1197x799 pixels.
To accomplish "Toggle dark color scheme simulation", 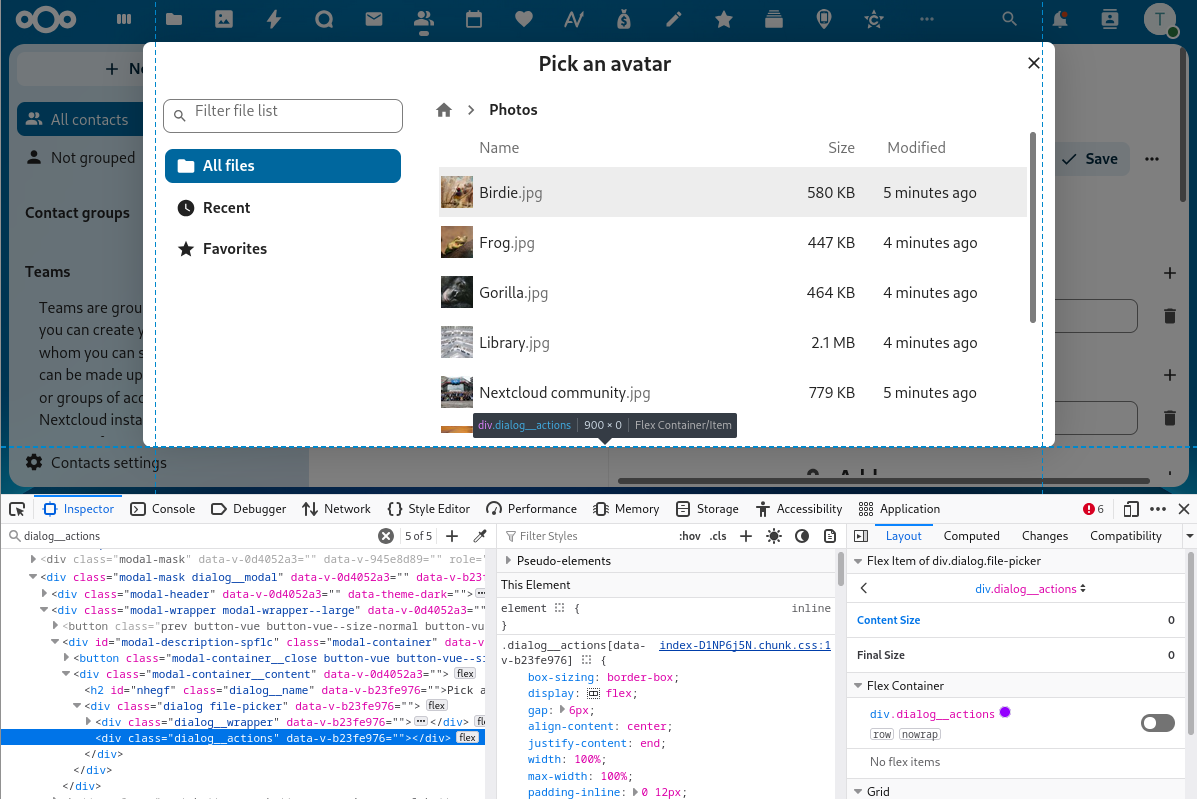I will (802, 536).
